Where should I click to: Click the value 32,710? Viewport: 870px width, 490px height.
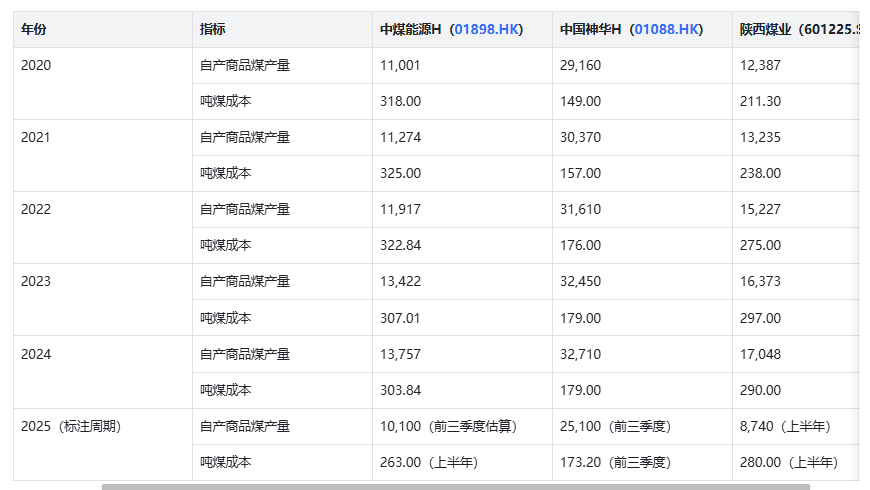click(x=580, y=354)
